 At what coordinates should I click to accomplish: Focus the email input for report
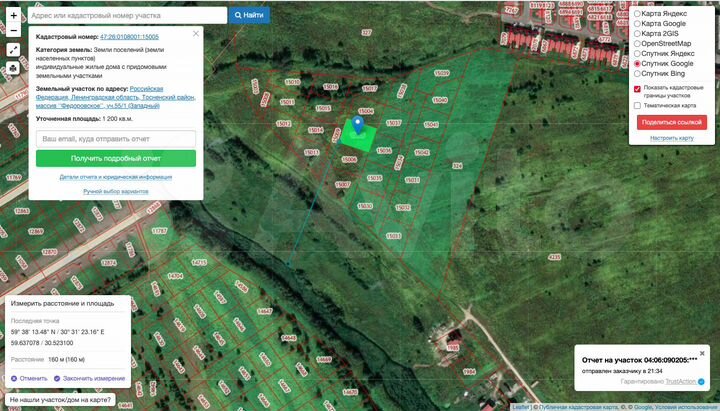coord(116,139)
